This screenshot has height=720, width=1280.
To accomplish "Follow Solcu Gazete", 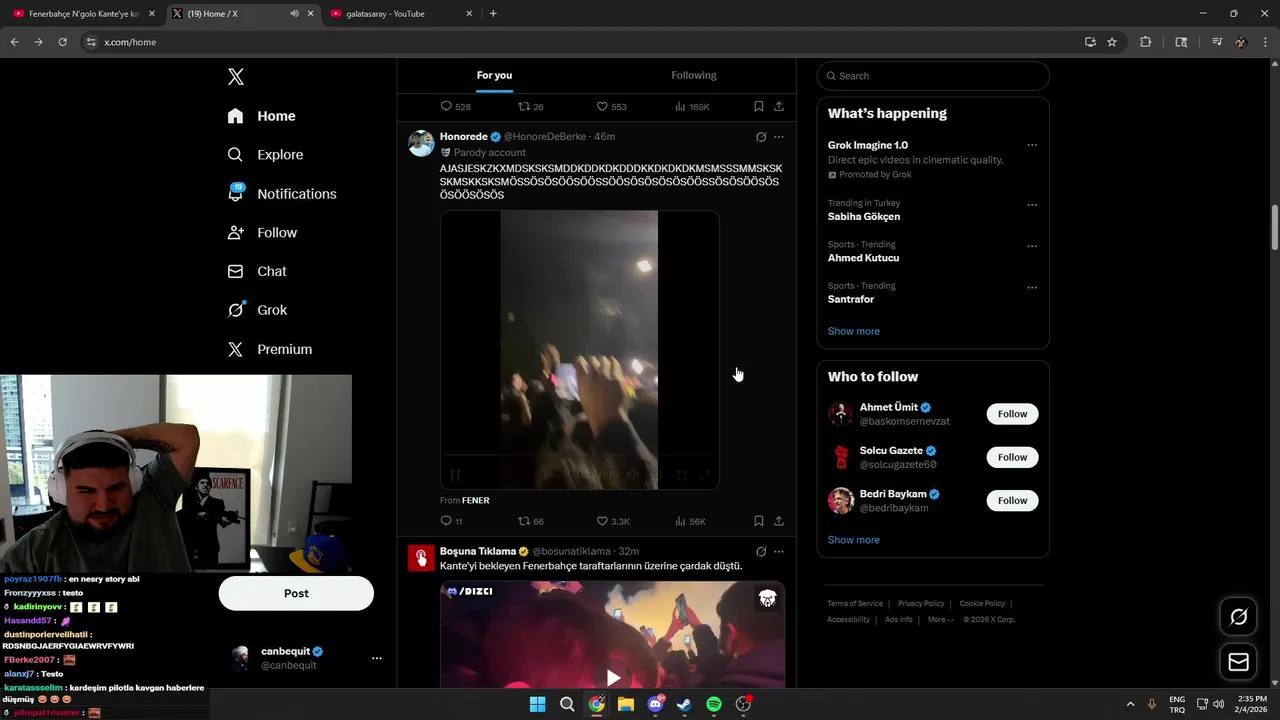I will 1012,457.
